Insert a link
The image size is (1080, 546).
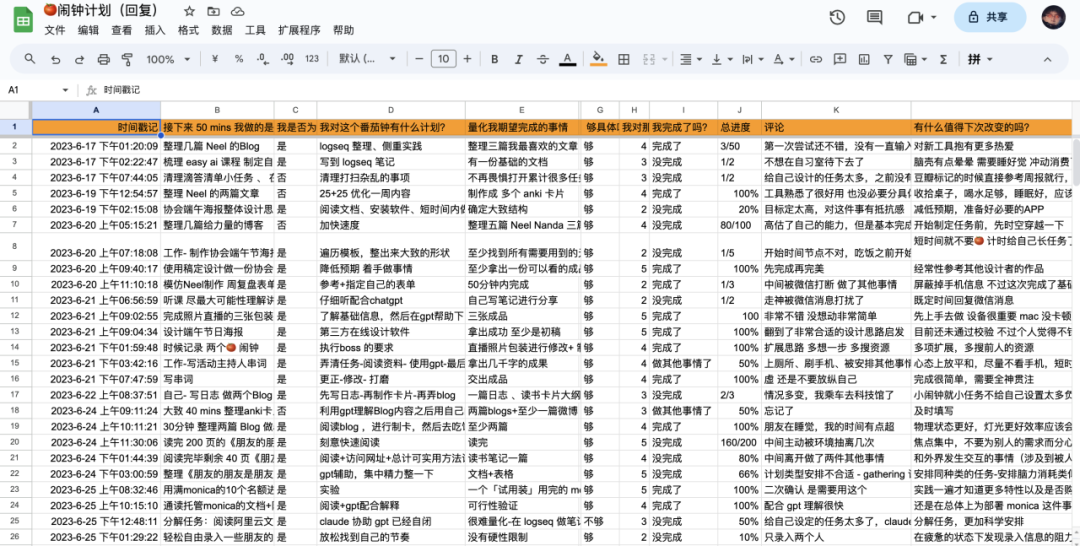coord(816,59)
